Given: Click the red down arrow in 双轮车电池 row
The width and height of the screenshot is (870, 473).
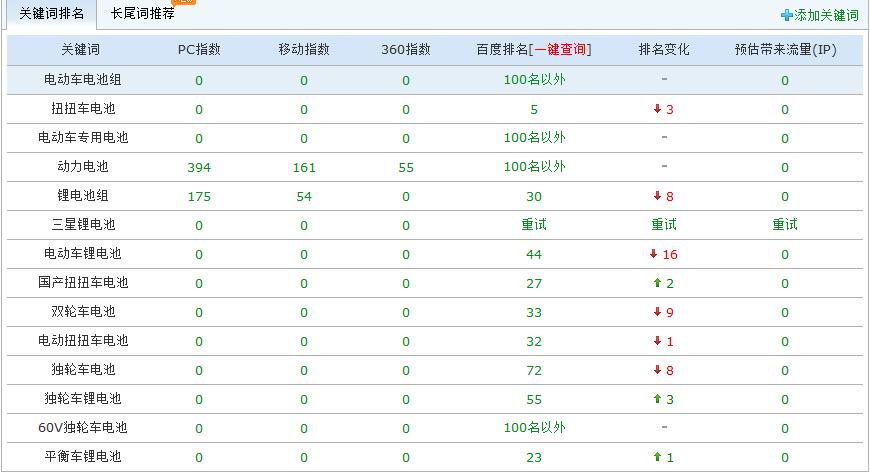Looking at the screenshot, I should click(x=657, y=312).
